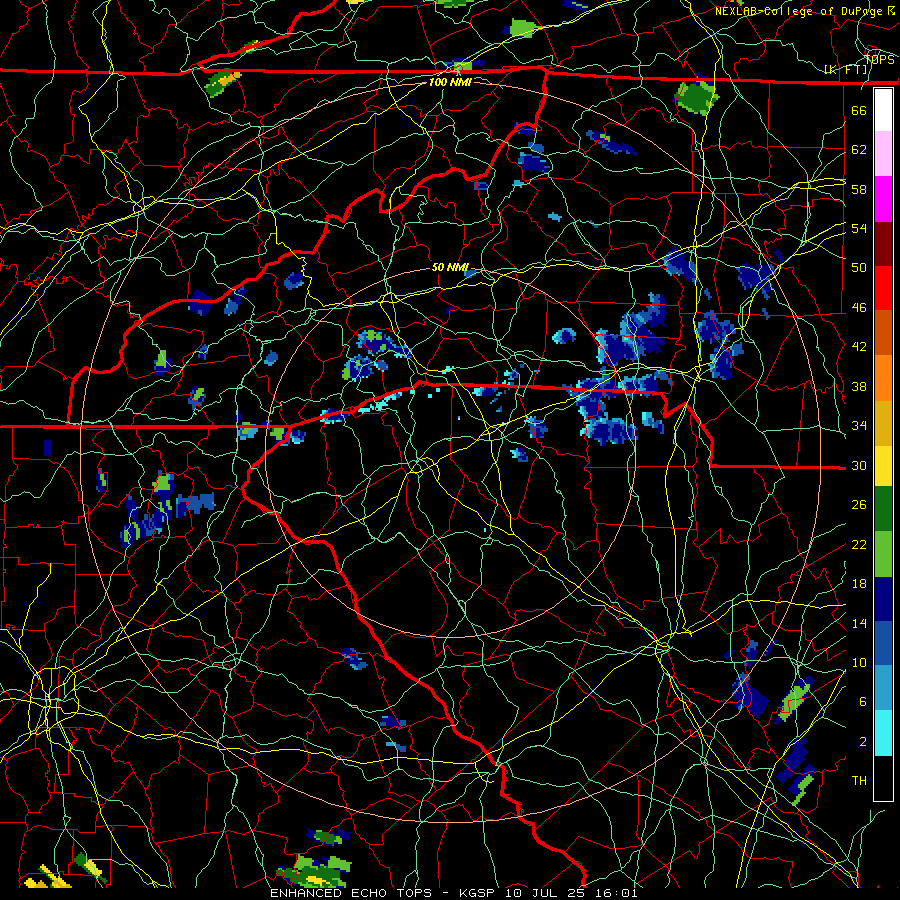Select the 26 legend number
This screenshot has width=900, height=900.
click(859, 505)
